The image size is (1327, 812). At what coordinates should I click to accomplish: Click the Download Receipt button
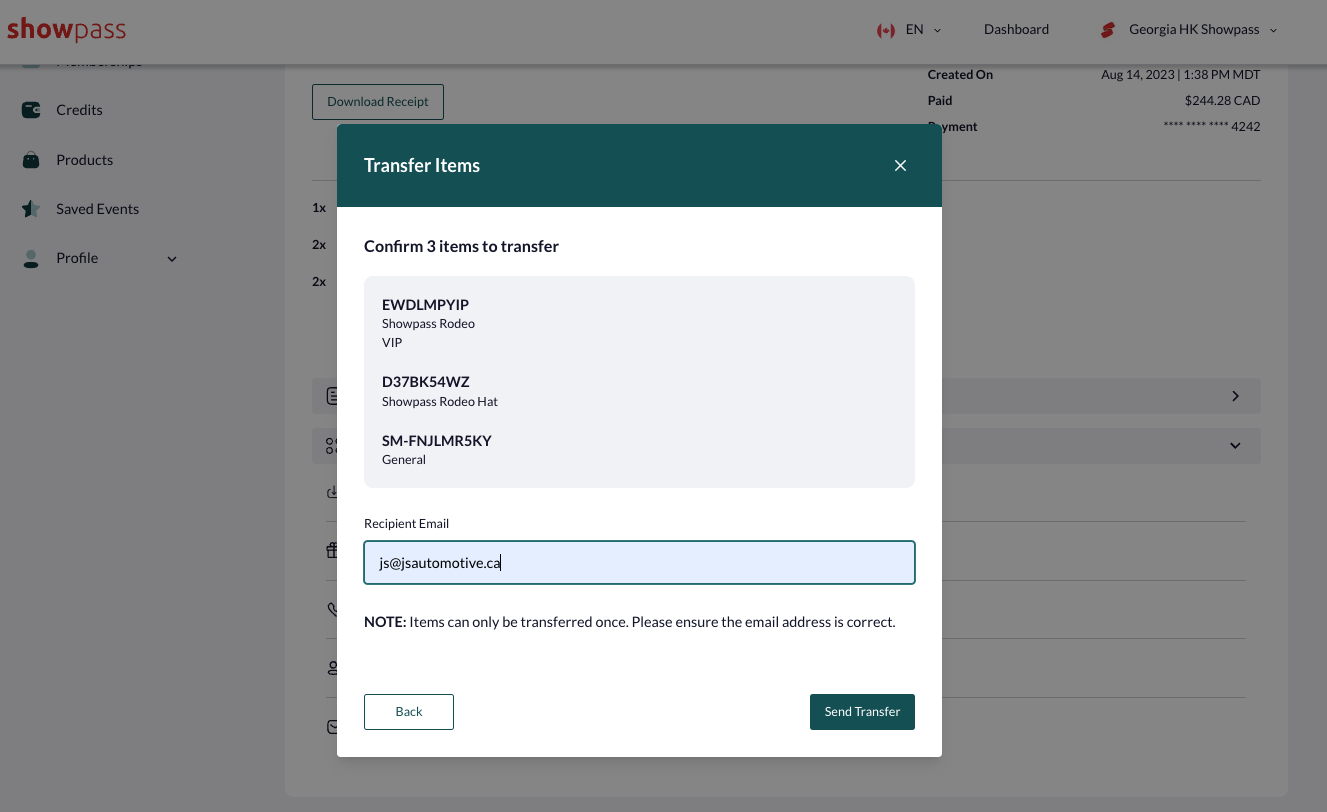[x=378, y=102]
